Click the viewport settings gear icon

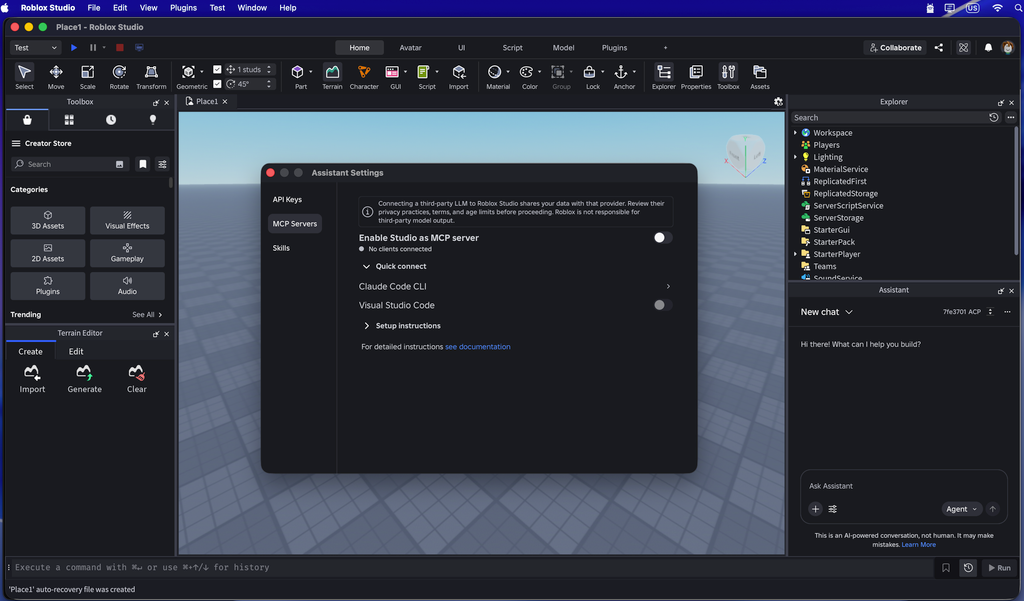tap(778, 101)
